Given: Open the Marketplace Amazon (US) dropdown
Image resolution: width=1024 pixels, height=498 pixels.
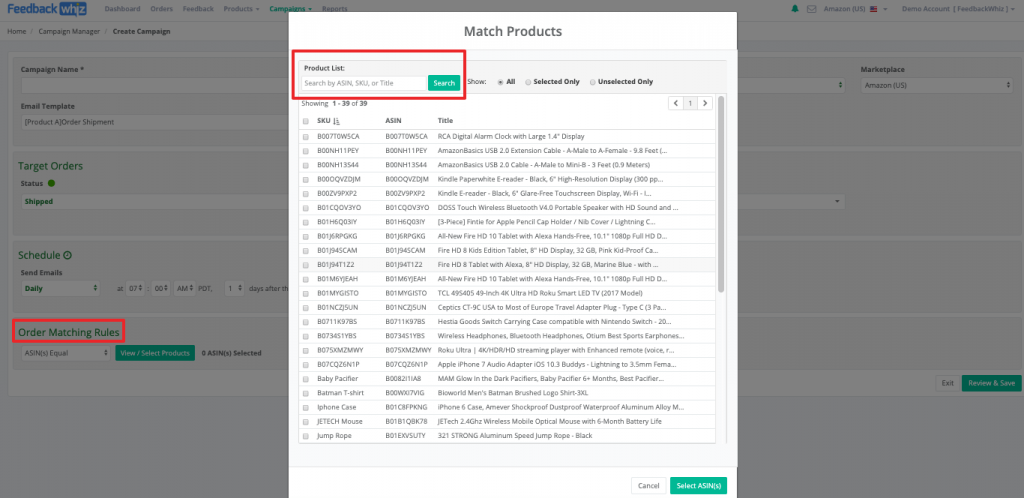Looking at the screenshot, I should [x=935, y=86].
